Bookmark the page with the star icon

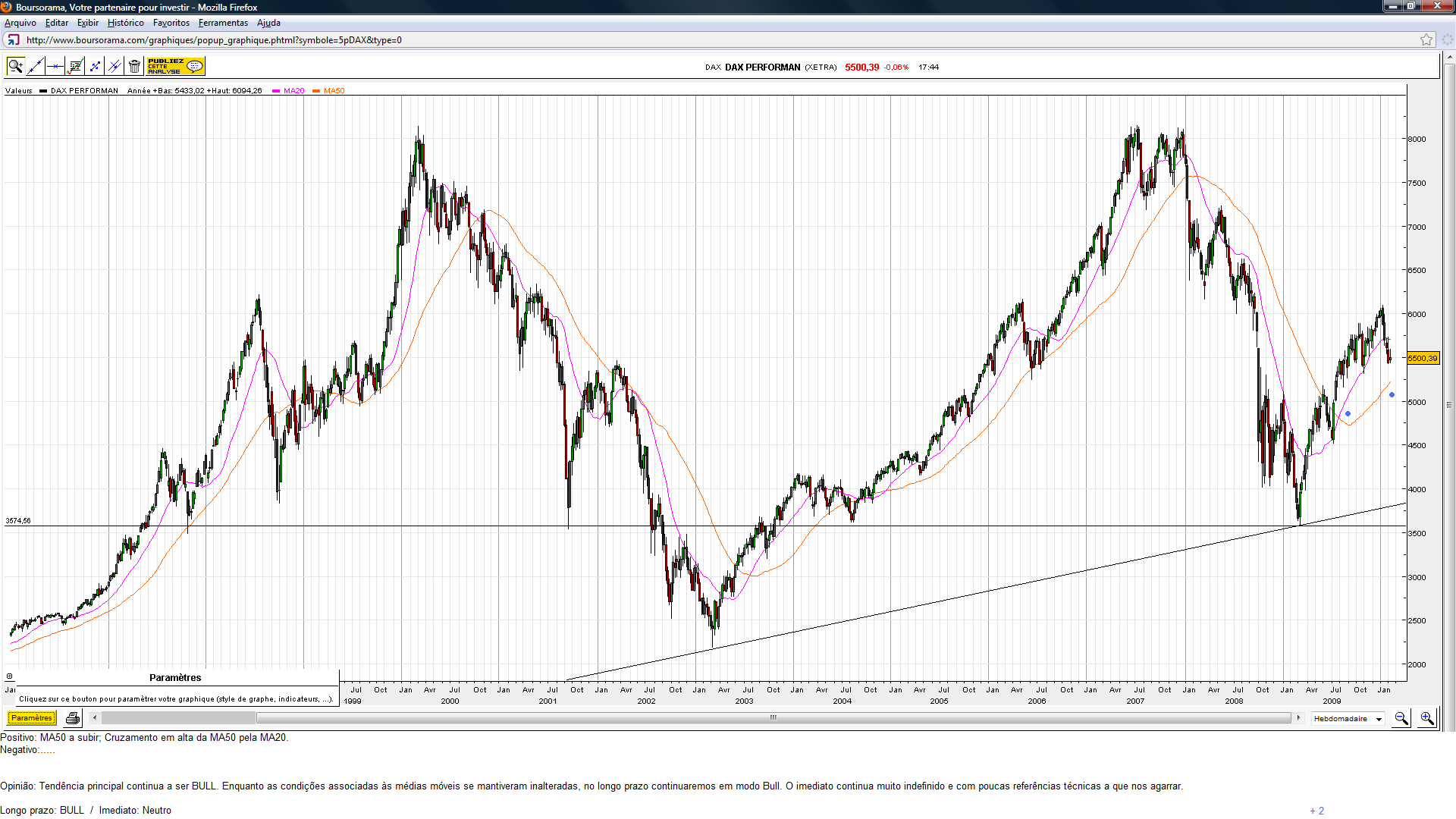pos(1426,40)
